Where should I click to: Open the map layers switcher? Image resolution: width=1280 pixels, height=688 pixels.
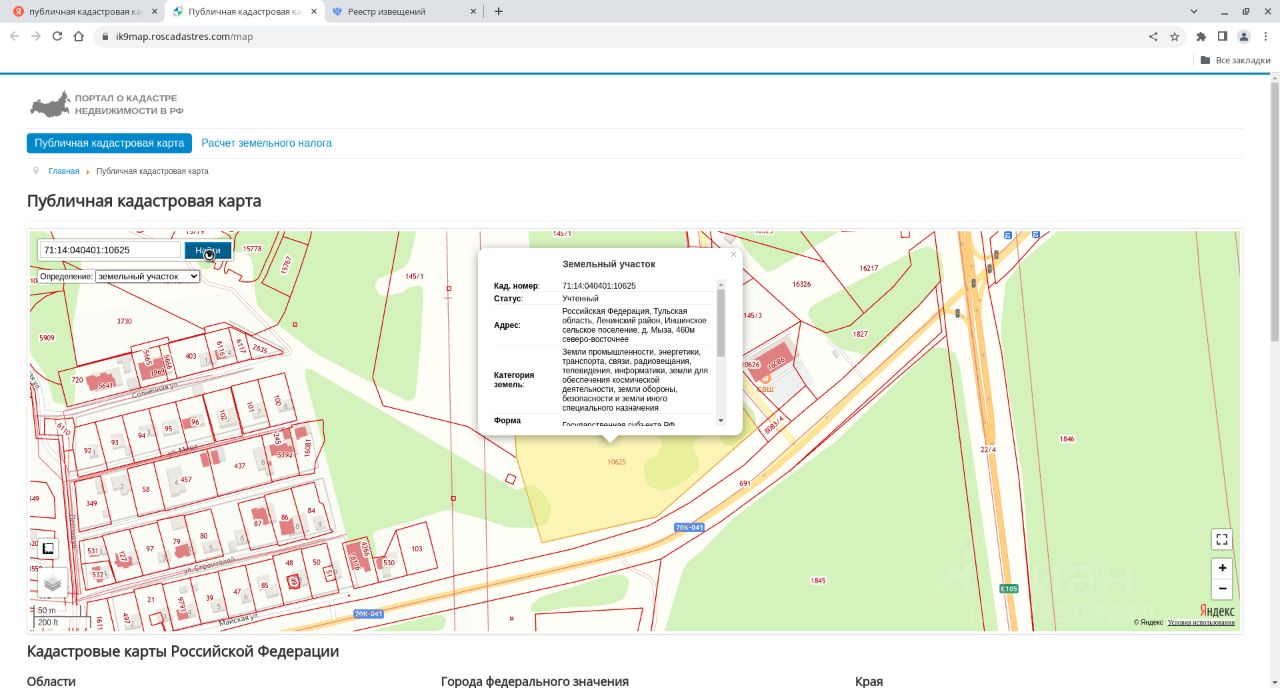point(52,582)
